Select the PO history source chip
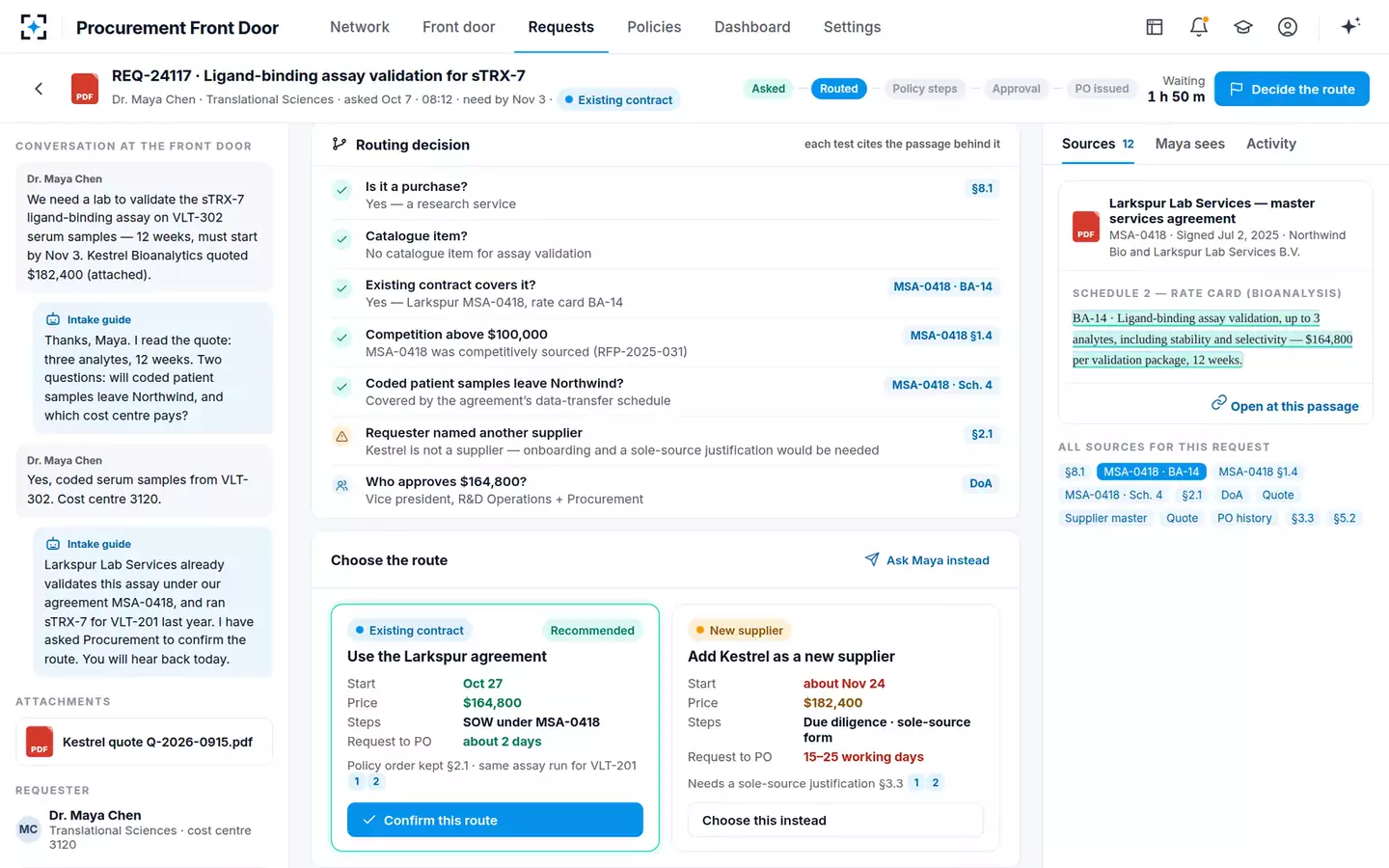The height and width of the screenshot is (868, 1389). 1244,518
